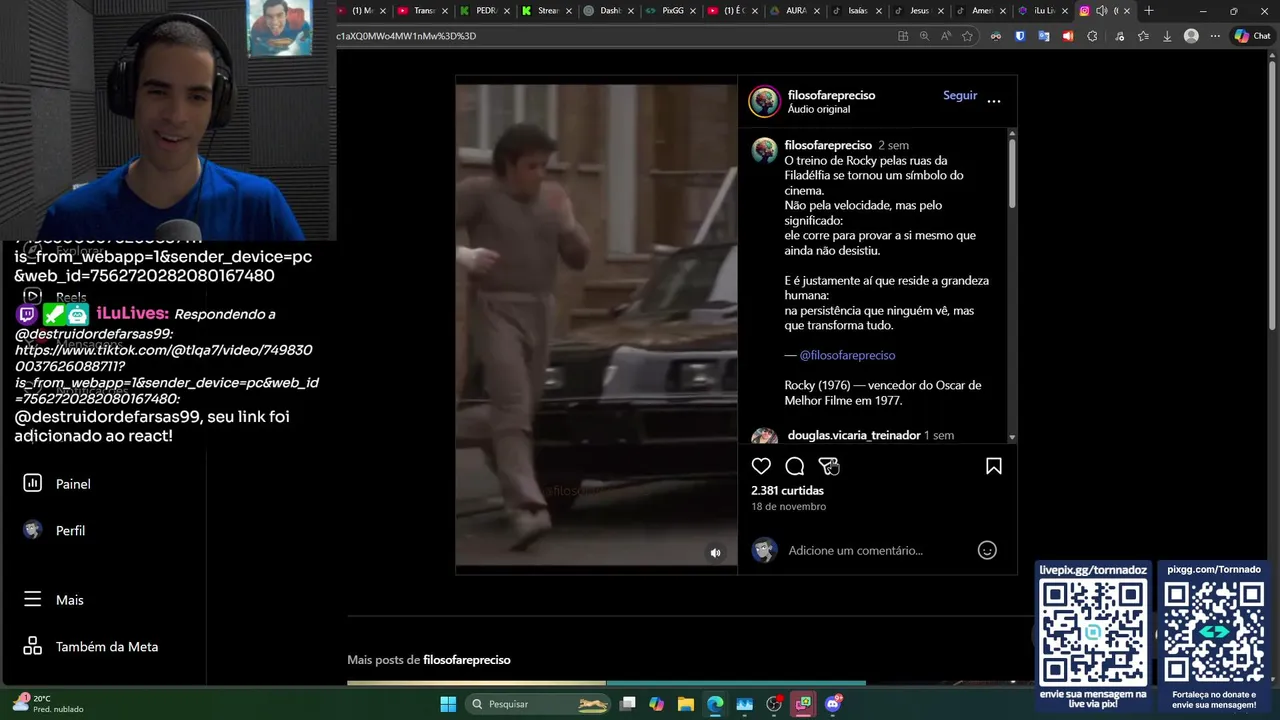This screenshot has height=720, width=1280.
Task: Add page to favorites with star icon
Action: point(967,36)
